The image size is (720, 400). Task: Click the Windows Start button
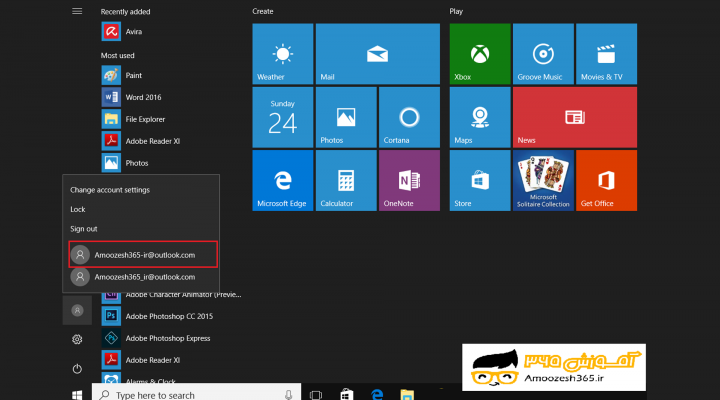pos(77,394)
